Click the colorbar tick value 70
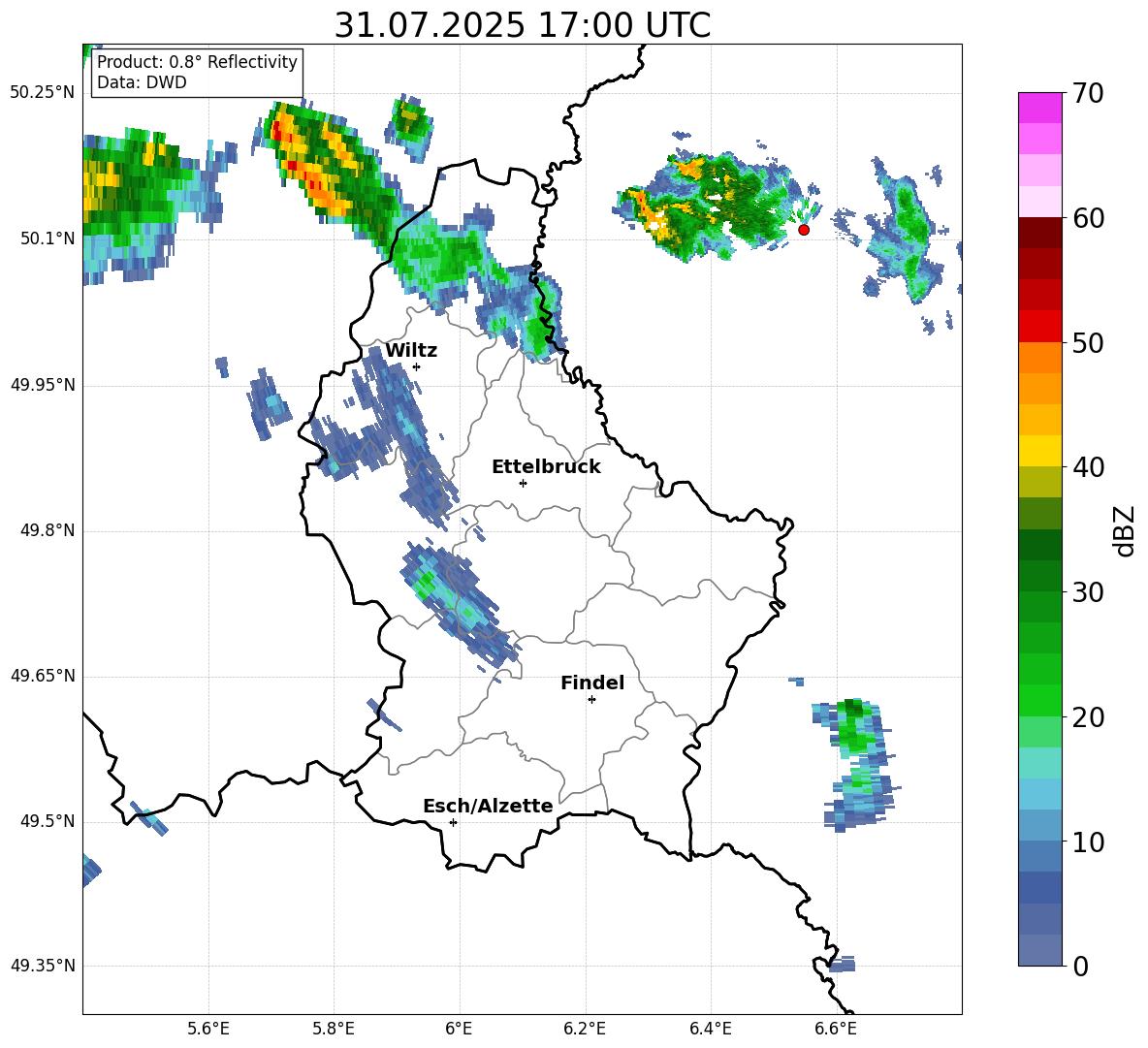 click(x=1088, y=93)
